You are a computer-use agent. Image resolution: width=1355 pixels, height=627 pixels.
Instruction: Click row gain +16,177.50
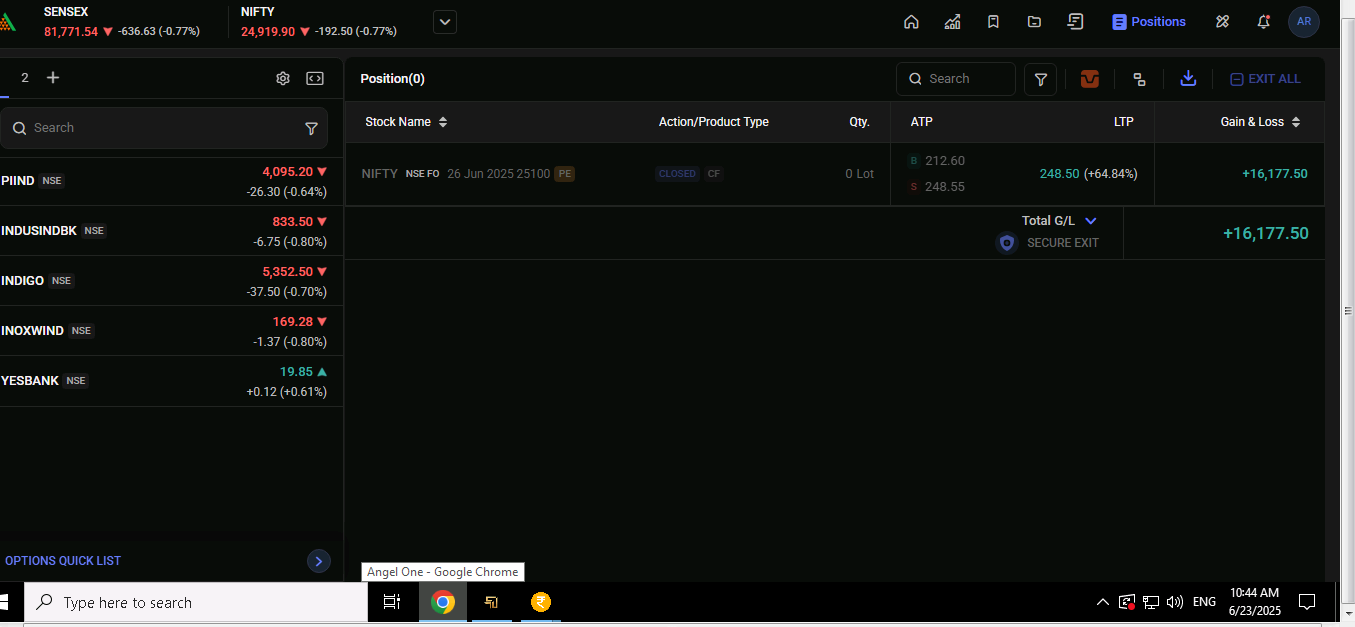tap(1275, 174)
